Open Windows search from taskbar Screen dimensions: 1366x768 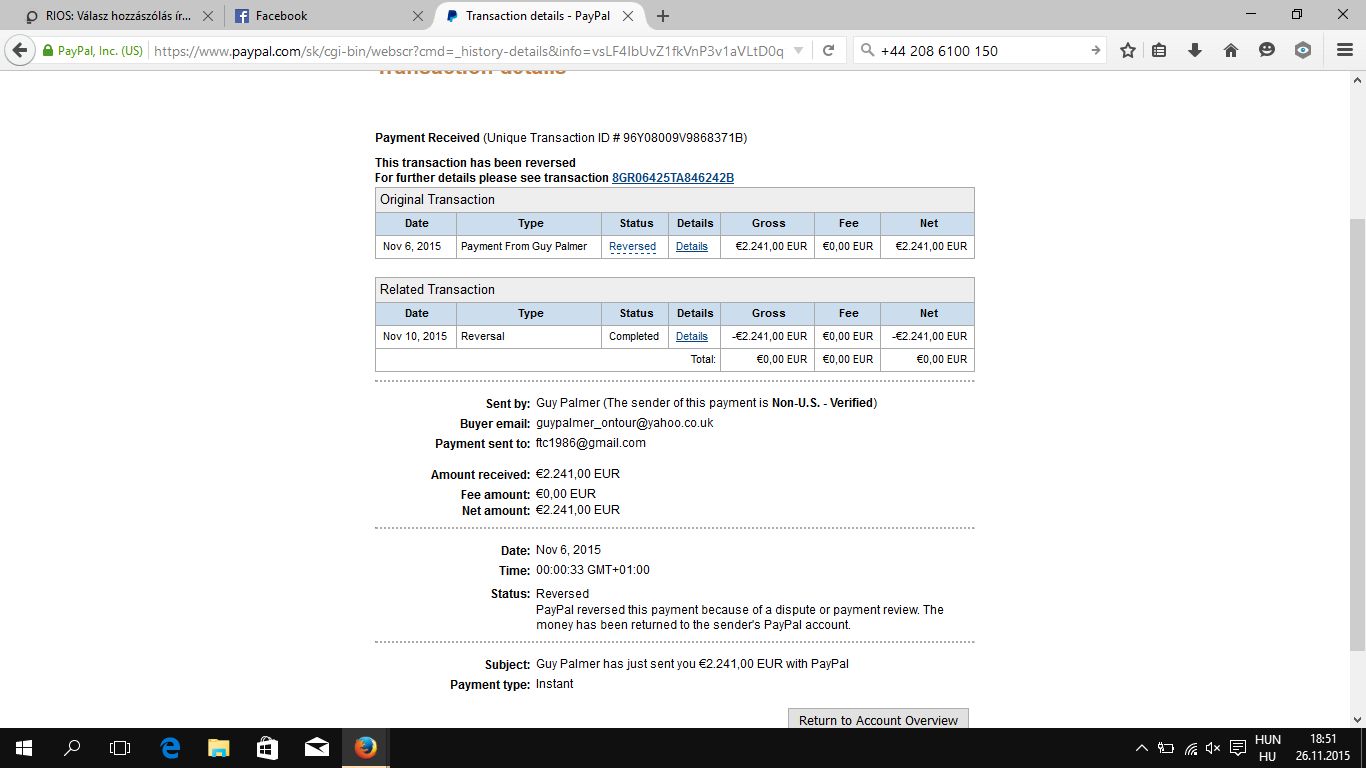tap(72, 748)
